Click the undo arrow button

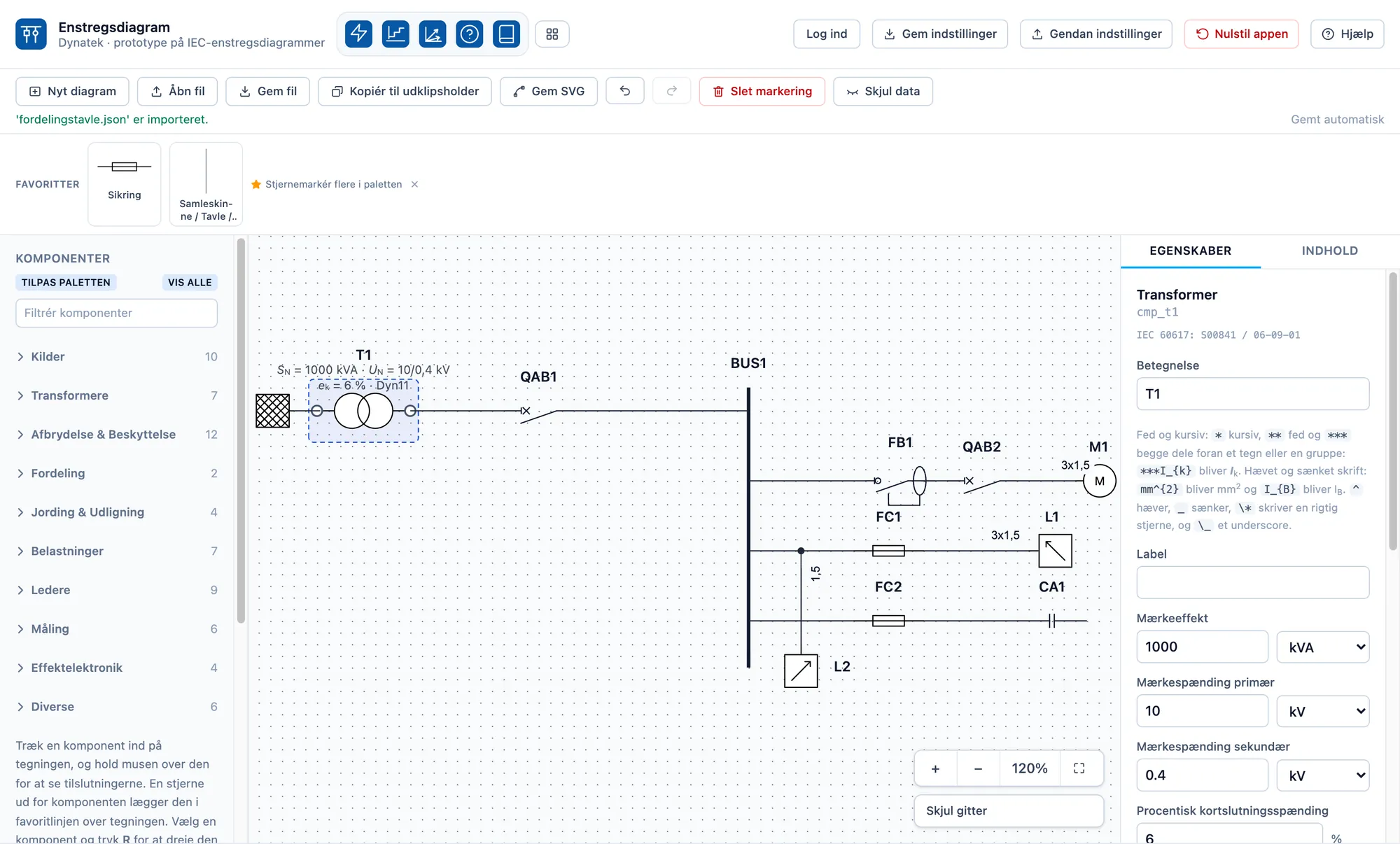625,91
